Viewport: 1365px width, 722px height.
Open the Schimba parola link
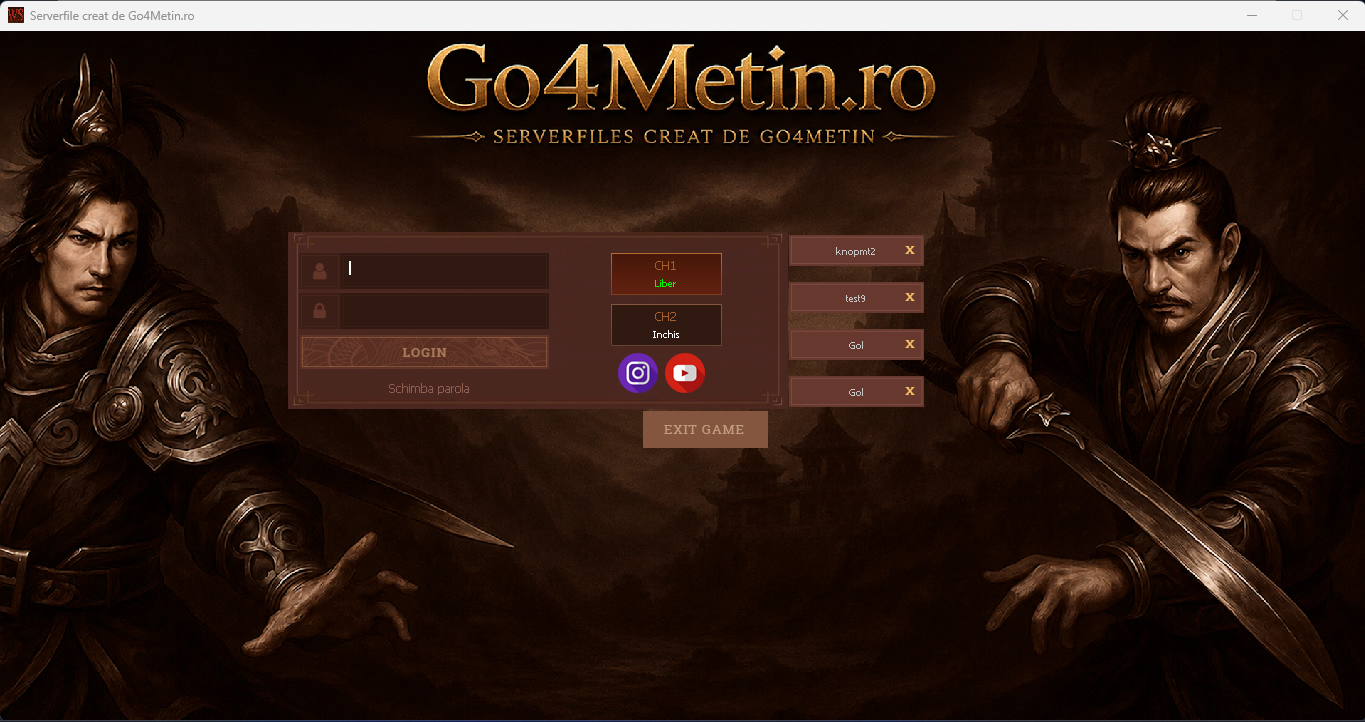[x=429, y=388]
